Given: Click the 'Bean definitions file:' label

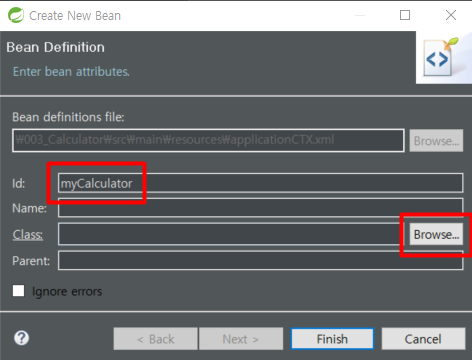Looking at the screenshot, I should point(68,117).
